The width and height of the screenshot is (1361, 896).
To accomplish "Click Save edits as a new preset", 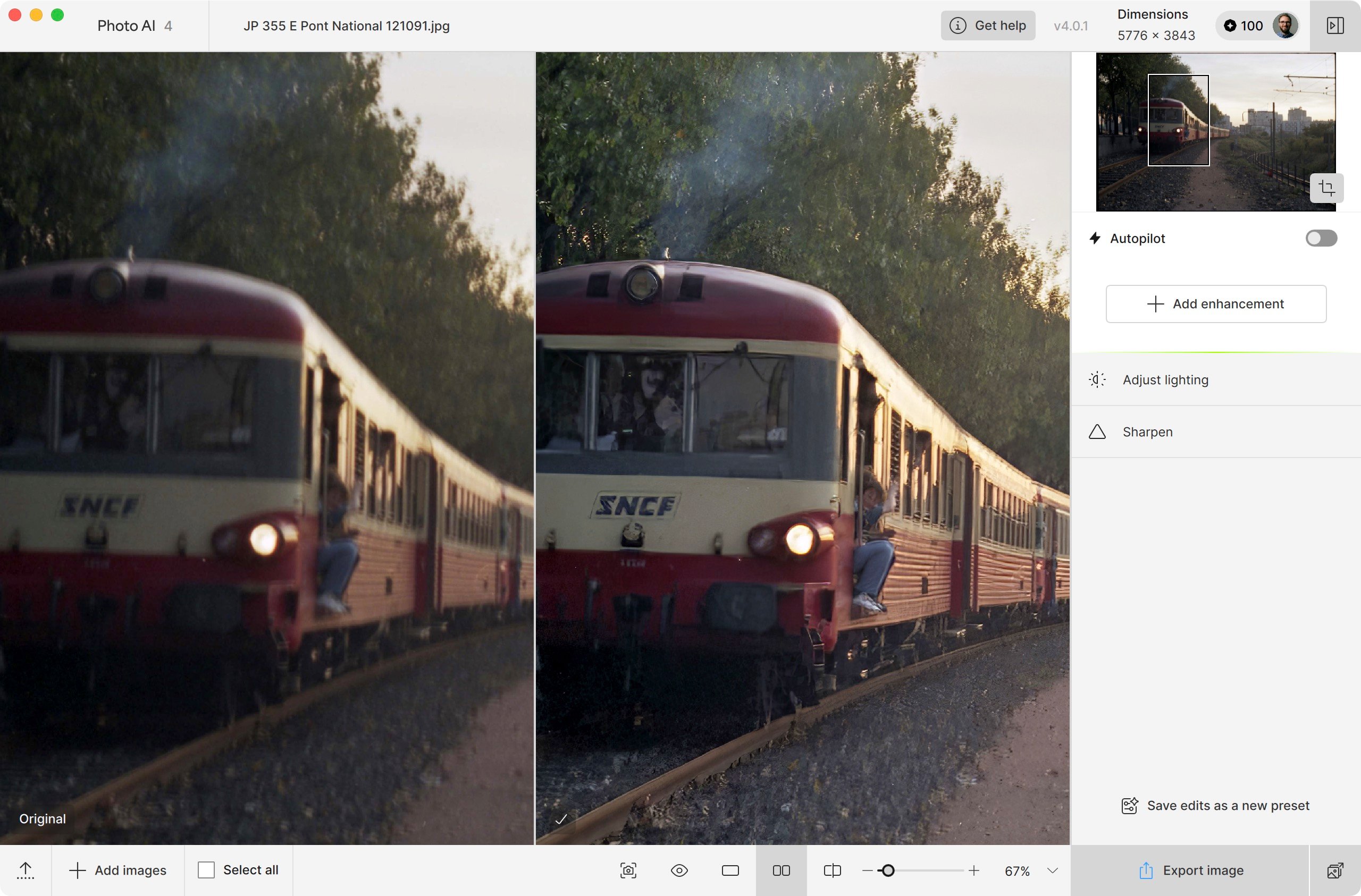I will pyautogui.click(x=1216, y=805).
